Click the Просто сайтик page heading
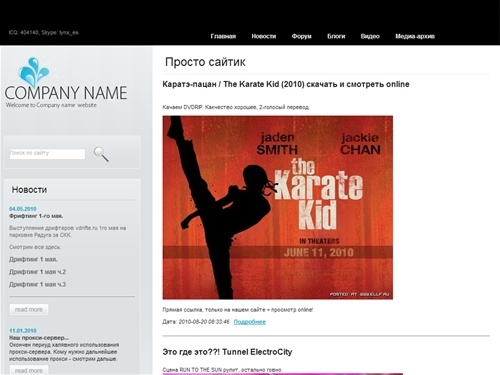 (205, 62)
